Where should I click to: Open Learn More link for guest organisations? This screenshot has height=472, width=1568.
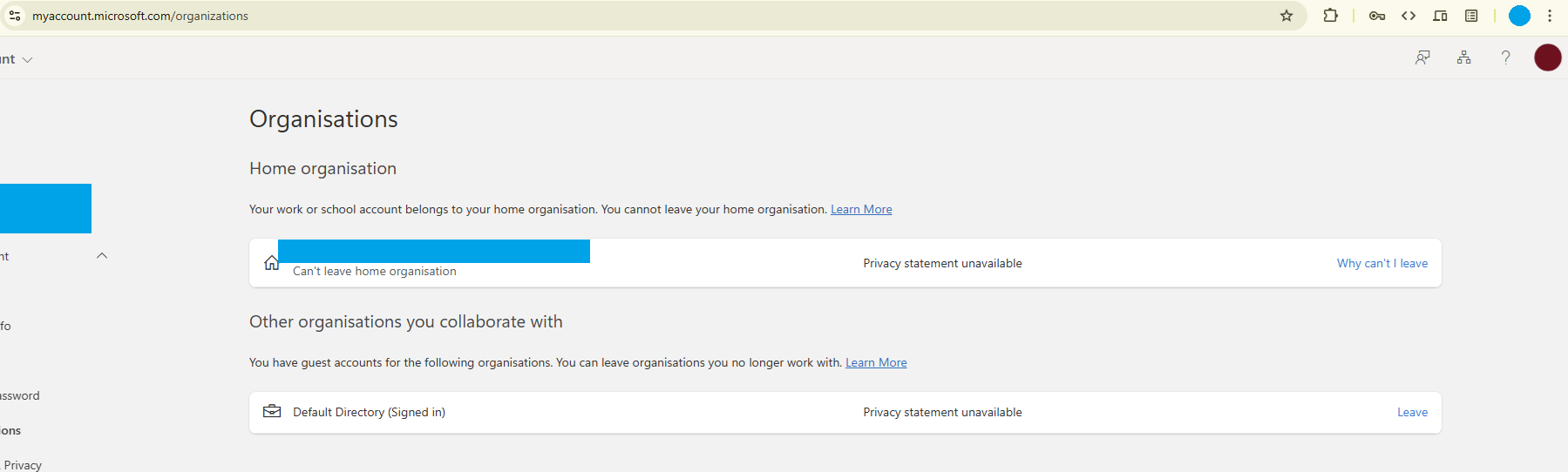(876, 362)
